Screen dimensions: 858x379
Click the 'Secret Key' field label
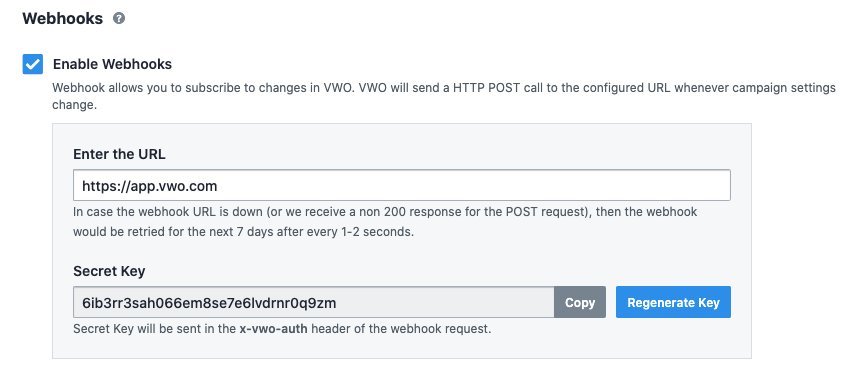pos(109,271)
